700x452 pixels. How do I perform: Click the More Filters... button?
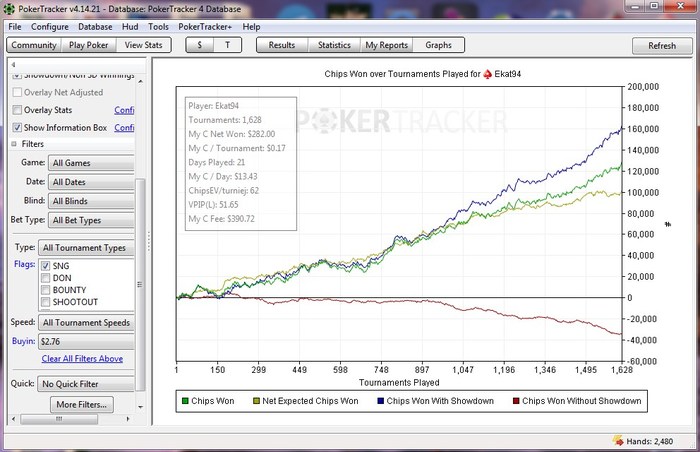pos(82,405)
